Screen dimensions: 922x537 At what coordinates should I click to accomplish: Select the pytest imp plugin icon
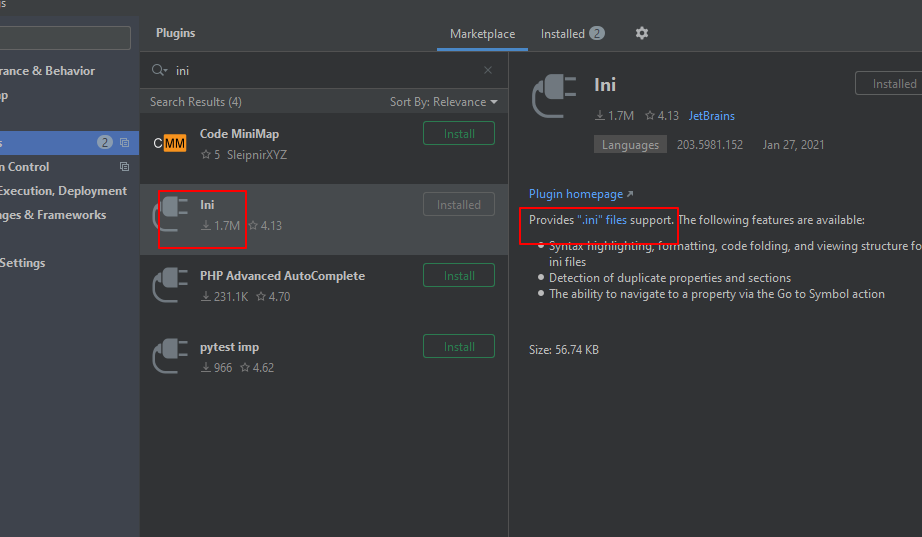point(170,356)
